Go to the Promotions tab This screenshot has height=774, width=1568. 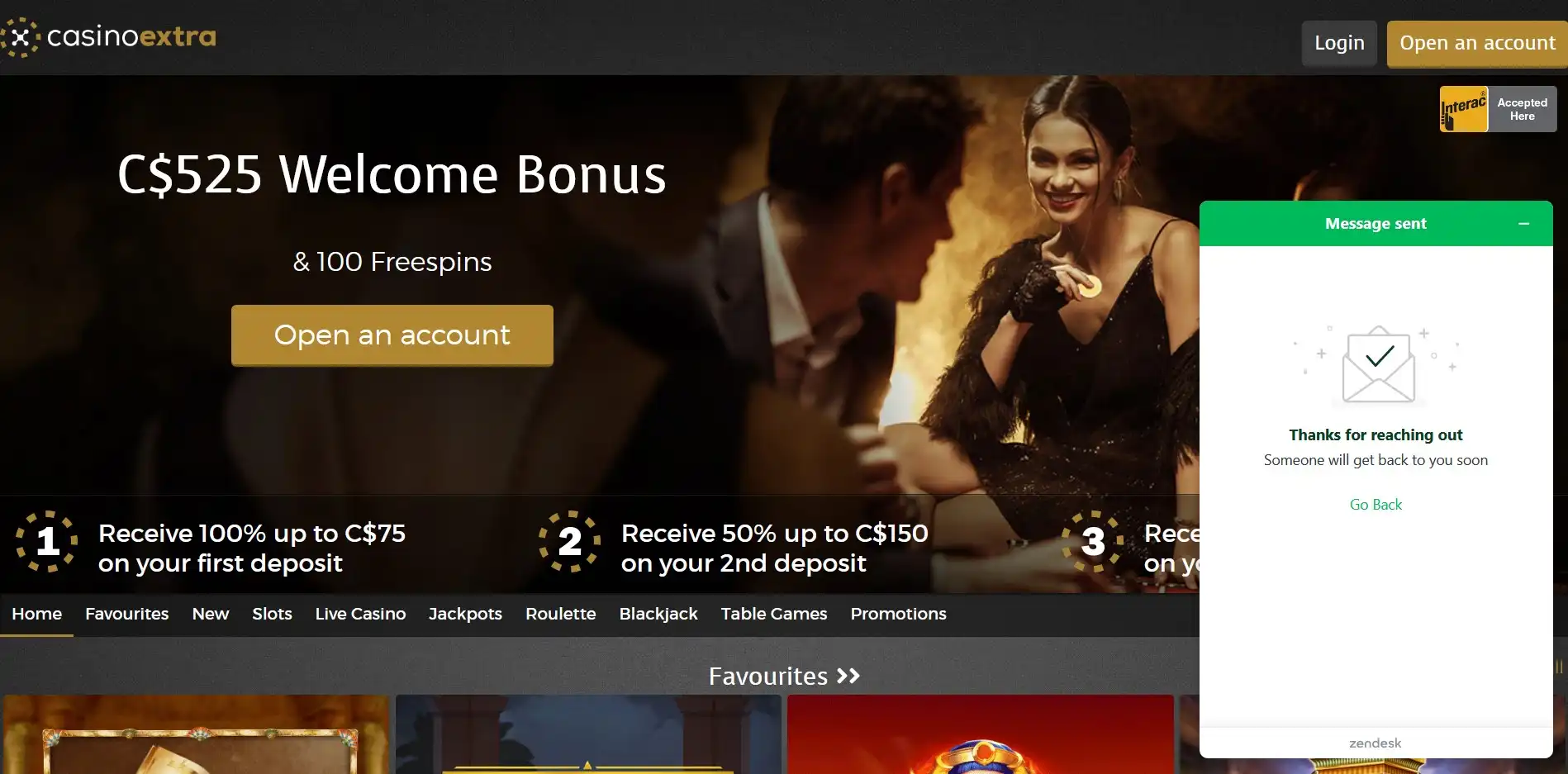tap(898, 614)
